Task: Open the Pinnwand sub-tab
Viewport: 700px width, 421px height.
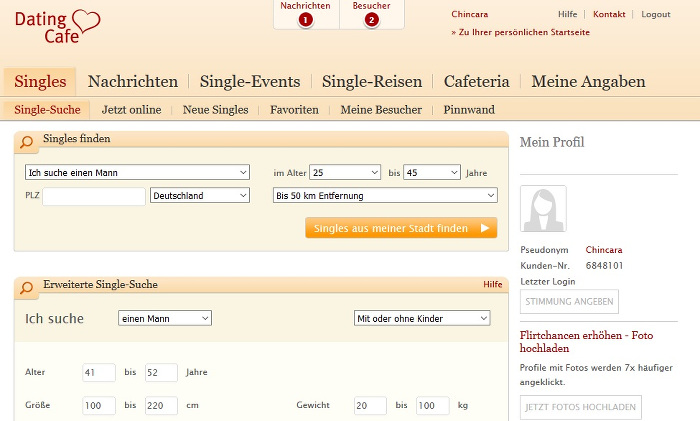Action: (x=469, y=110)
